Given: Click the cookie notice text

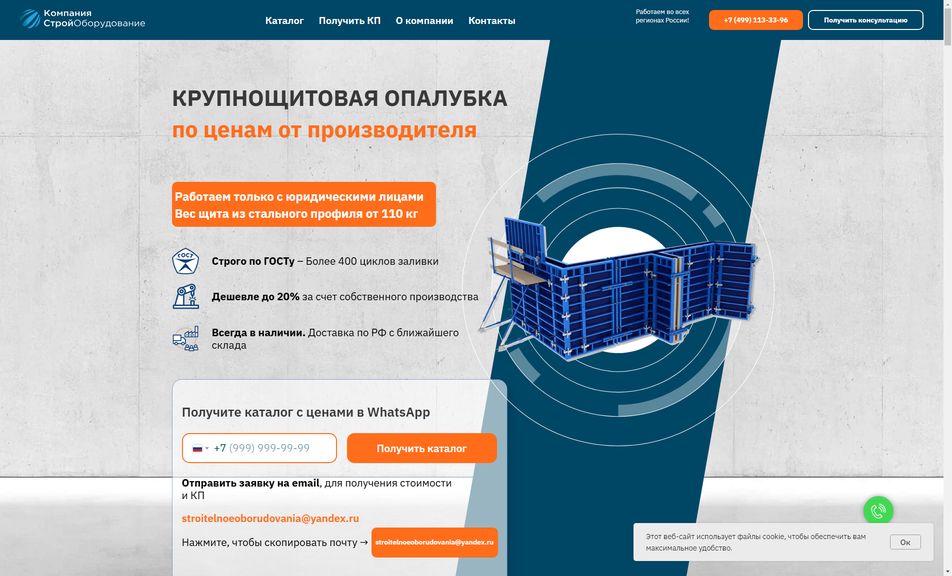Looking at the screenshot, I should tap(756, 542).
